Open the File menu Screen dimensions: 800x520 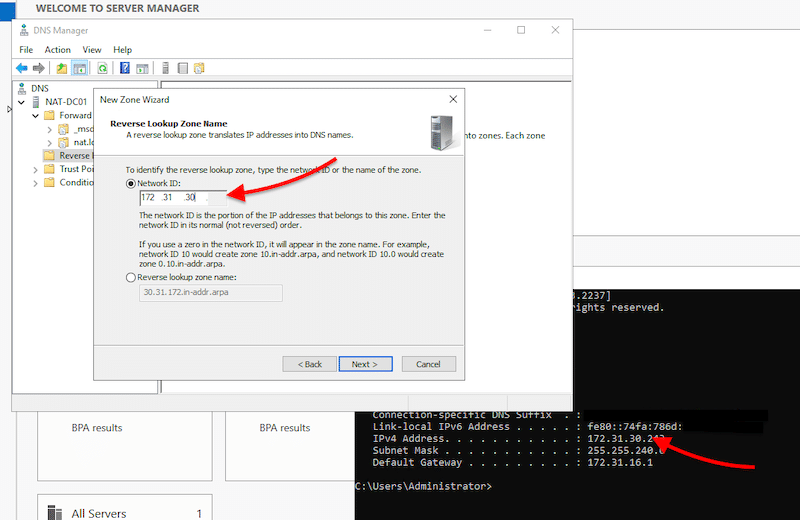point(26,49)
